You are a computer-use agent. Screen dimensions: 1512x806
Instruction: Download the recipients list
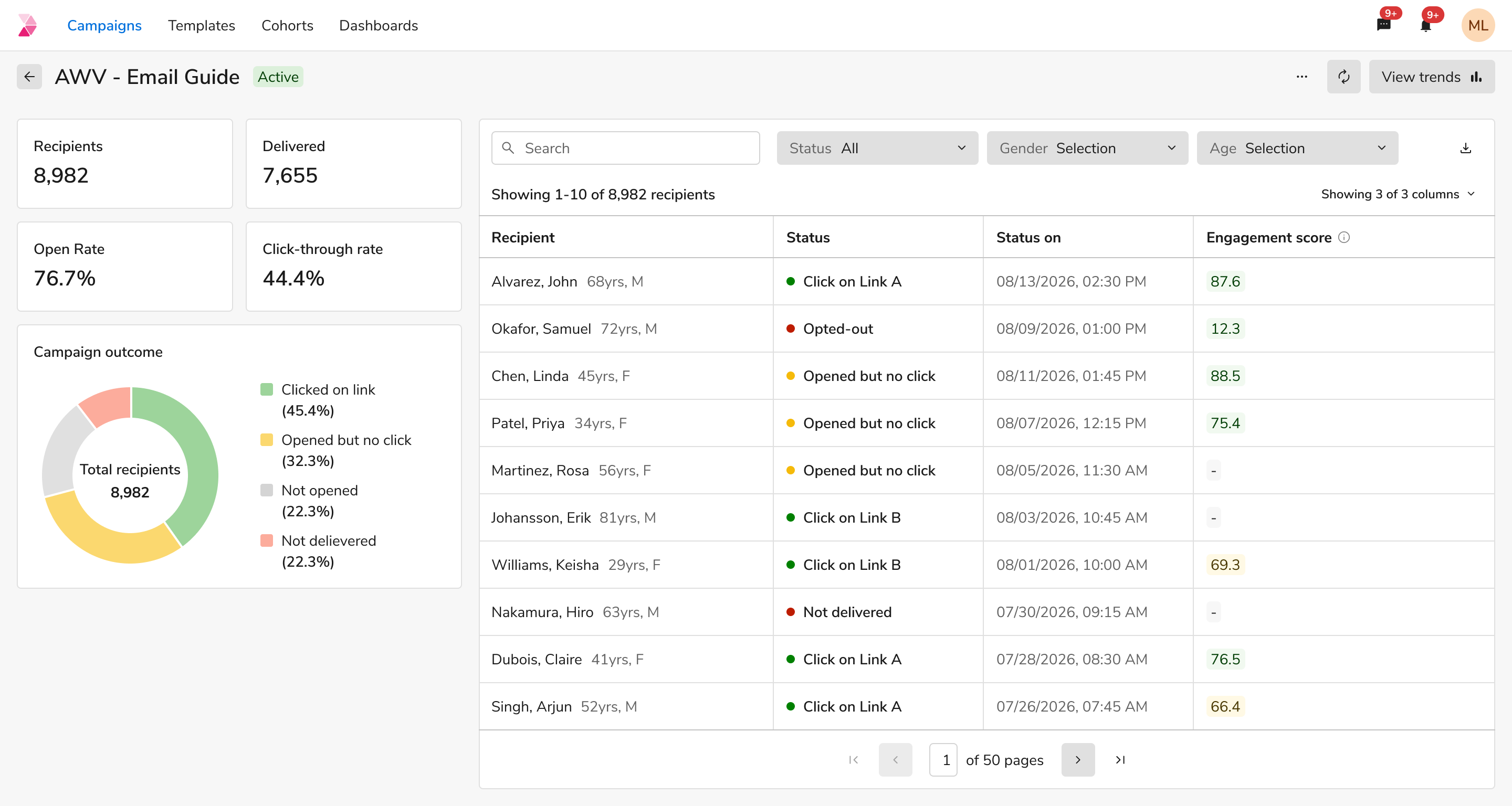pyautogui.click(x=1465, y=148)
